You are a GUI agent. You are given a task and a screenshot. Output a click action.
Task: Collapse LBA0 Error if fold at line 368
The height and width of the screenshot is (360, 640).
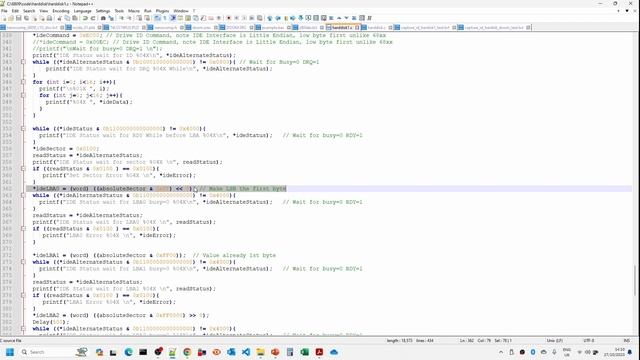[23, 229]
